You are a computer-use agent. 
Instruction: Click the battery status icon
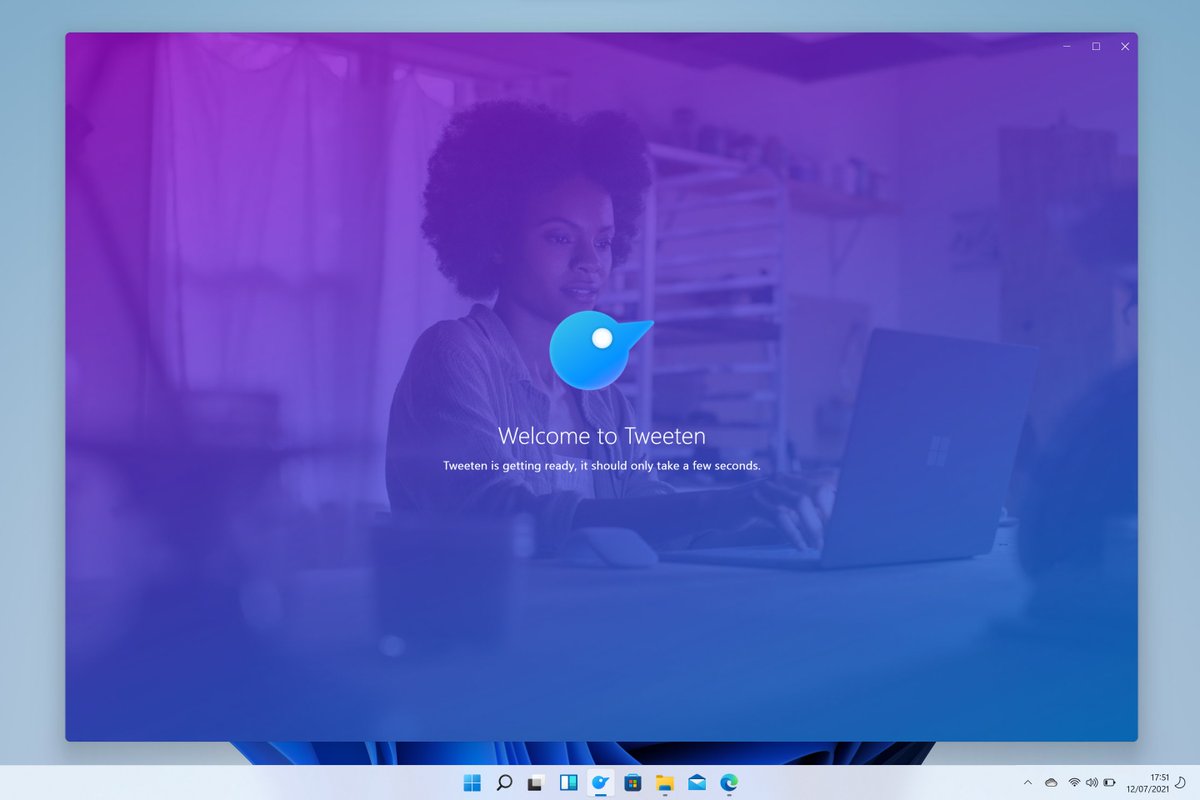pyautogui.click(x=1109, y=783)
